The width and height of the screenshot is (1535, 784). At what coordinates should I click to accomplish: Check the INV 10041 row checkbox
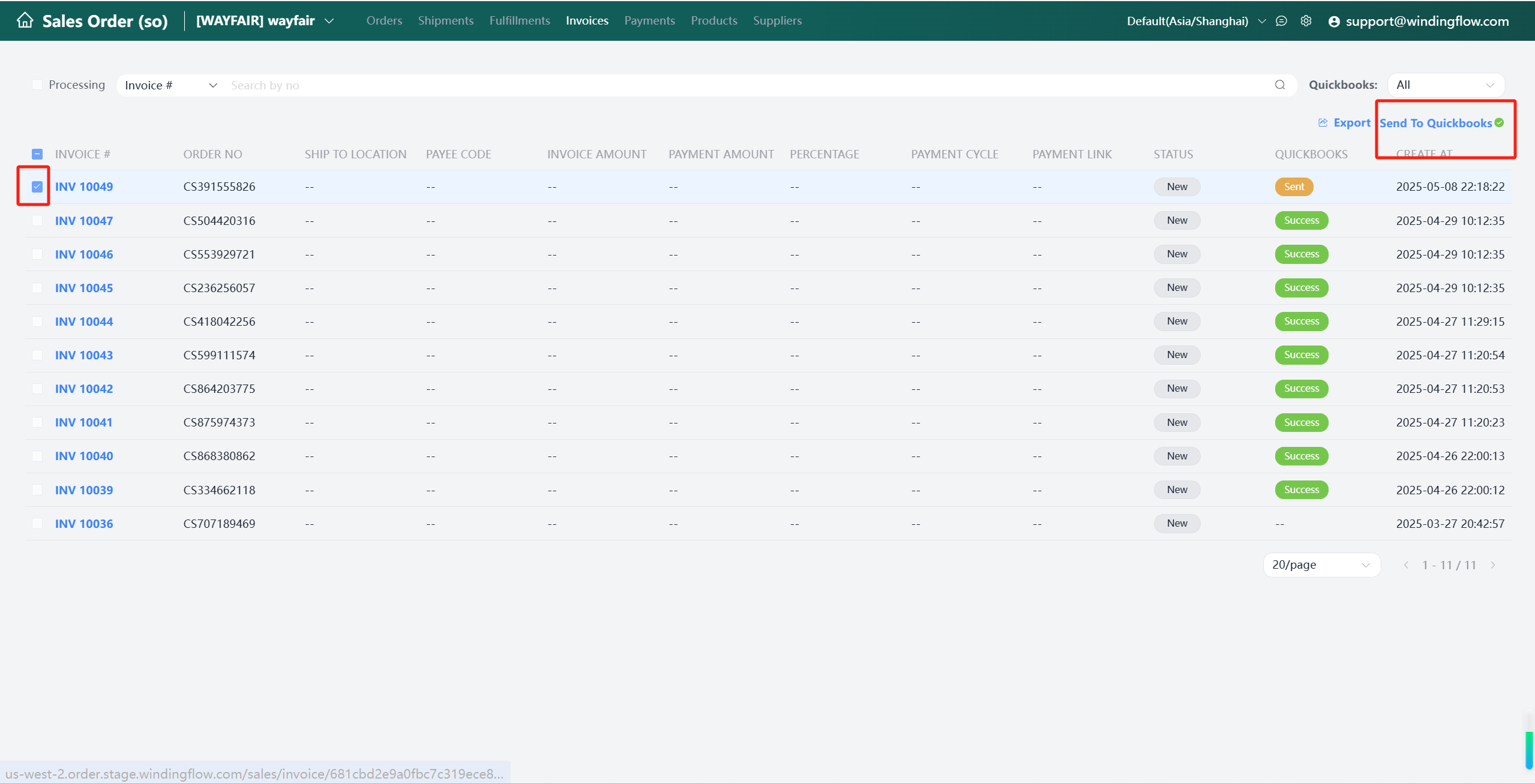(x=37, y=422)
